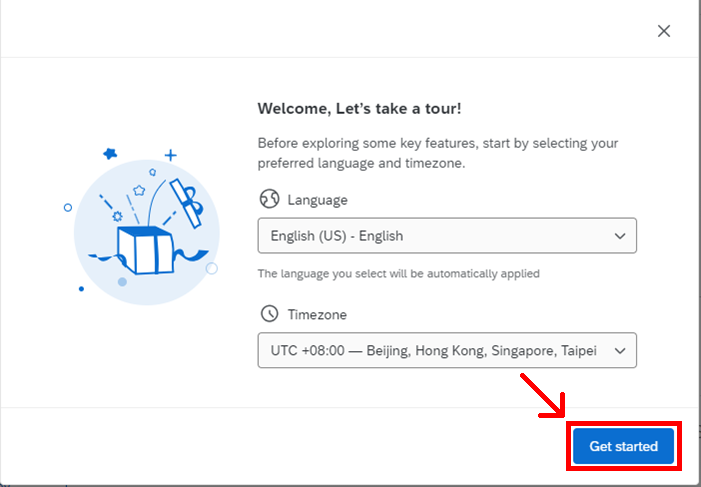Select the blue star in the illustration
This screenshot has height=487, width=701.
(x=110, y=154)
